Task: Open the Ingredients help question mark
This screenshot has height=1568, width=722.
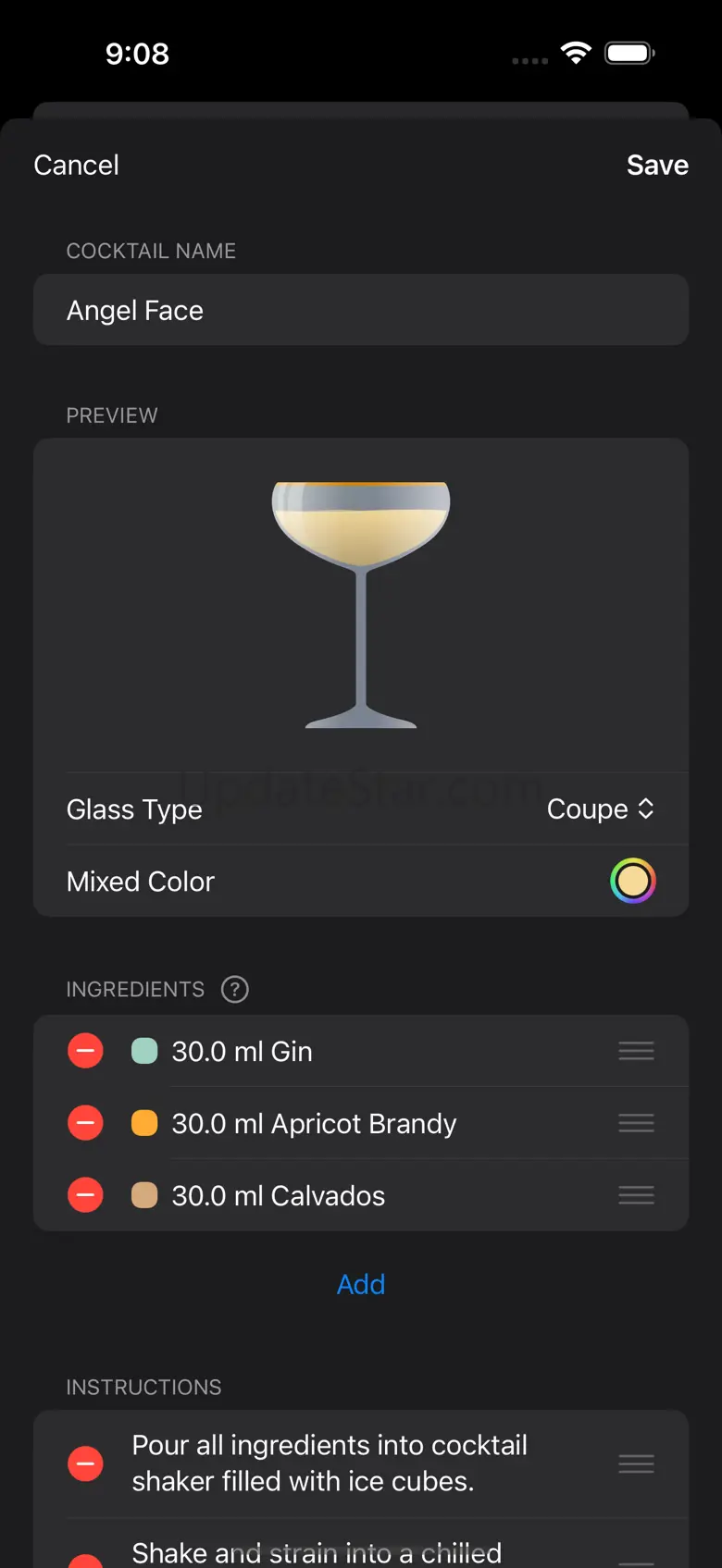Action: click(x=235, y=989)
